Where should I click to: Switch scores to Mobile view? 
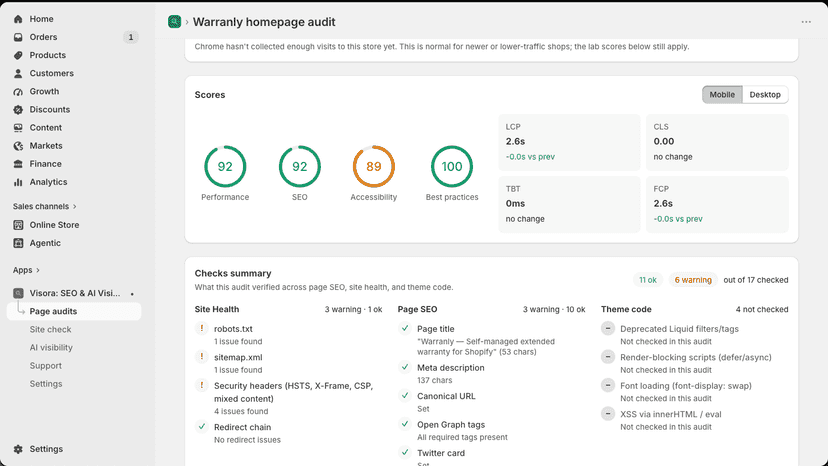[722, 95]
